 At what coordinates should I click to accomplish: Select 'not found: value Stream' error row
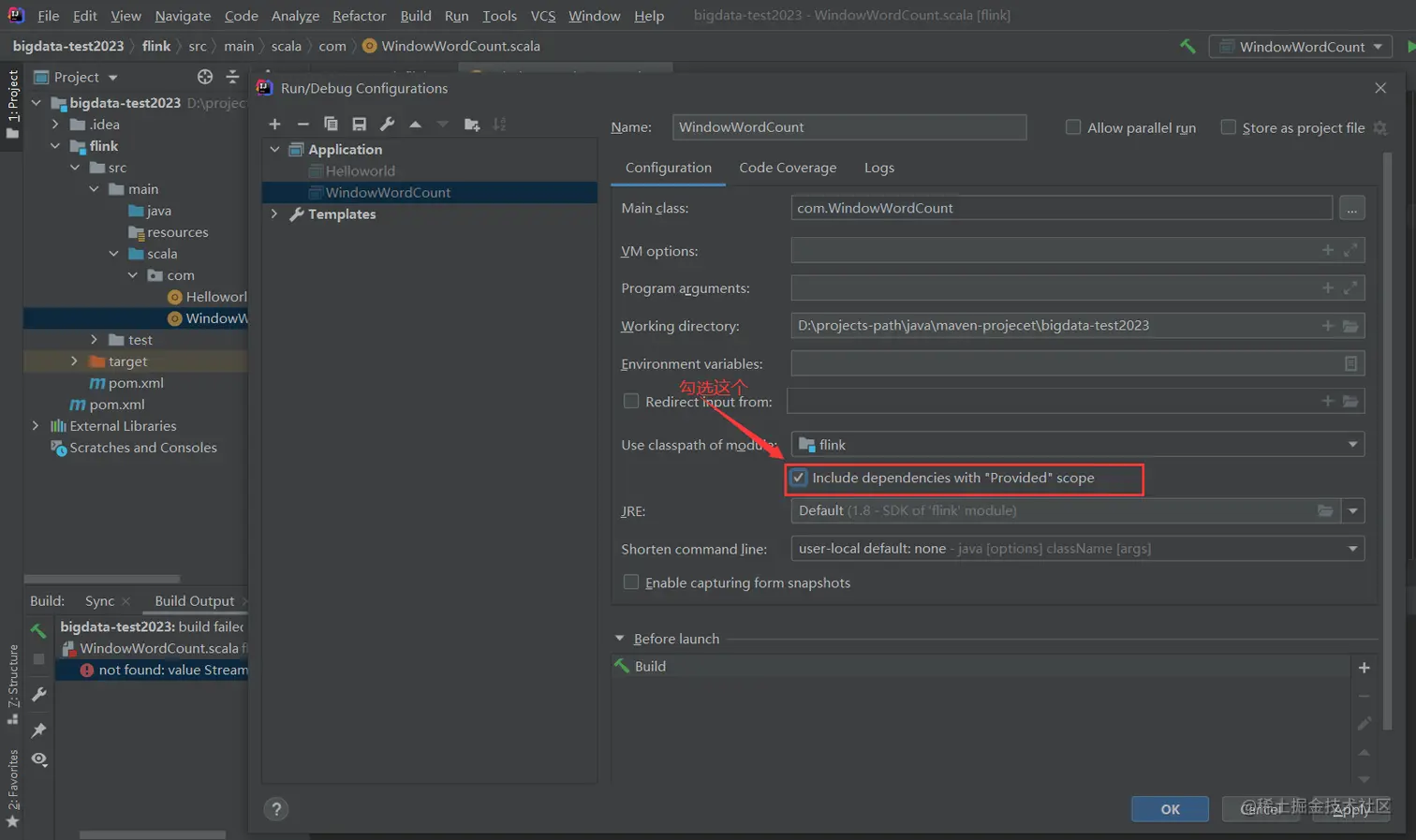(152, 670)
